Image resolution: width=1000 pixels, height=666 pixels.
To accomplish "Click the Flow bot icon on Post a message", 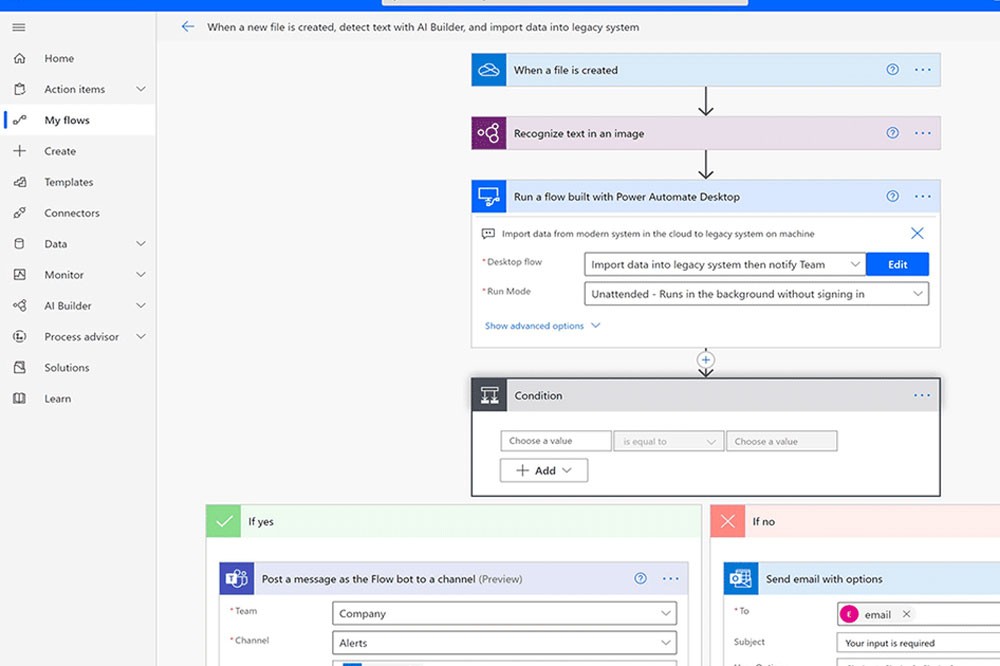I will 236,578.
